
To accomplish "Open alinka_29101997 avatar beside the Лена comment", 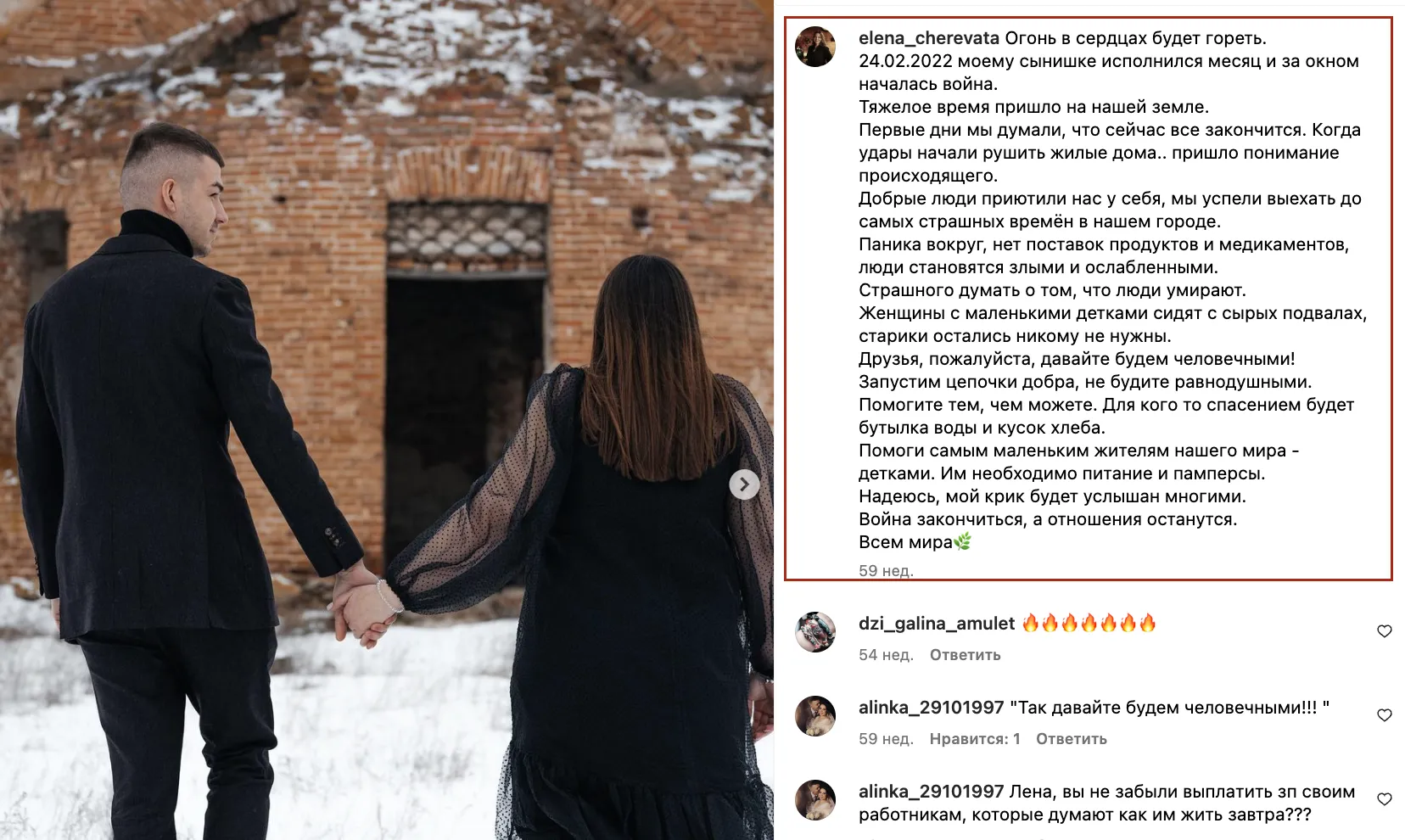I will (815, 800).
